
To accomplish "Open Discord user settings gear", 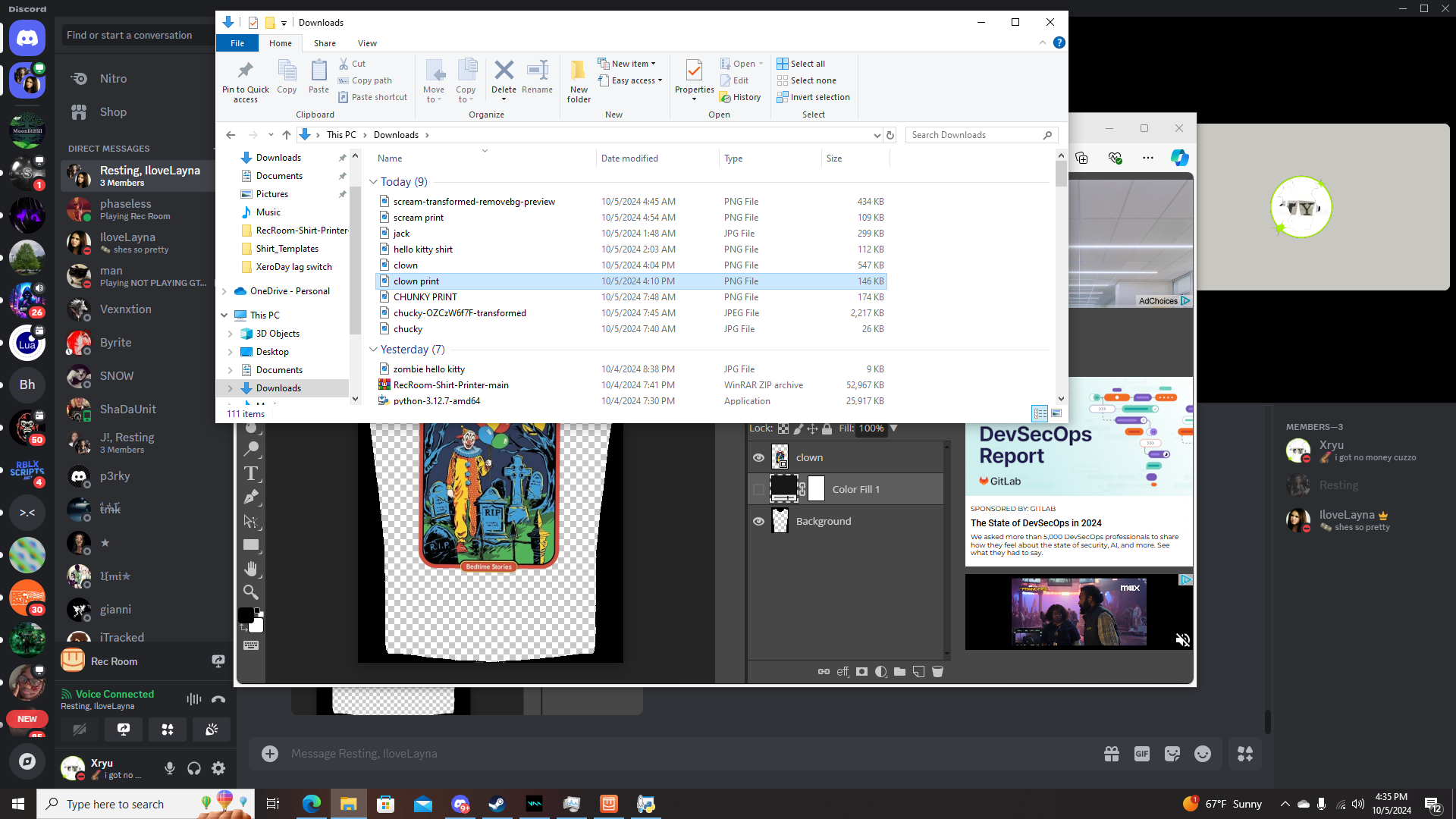I will pos(218,768).
